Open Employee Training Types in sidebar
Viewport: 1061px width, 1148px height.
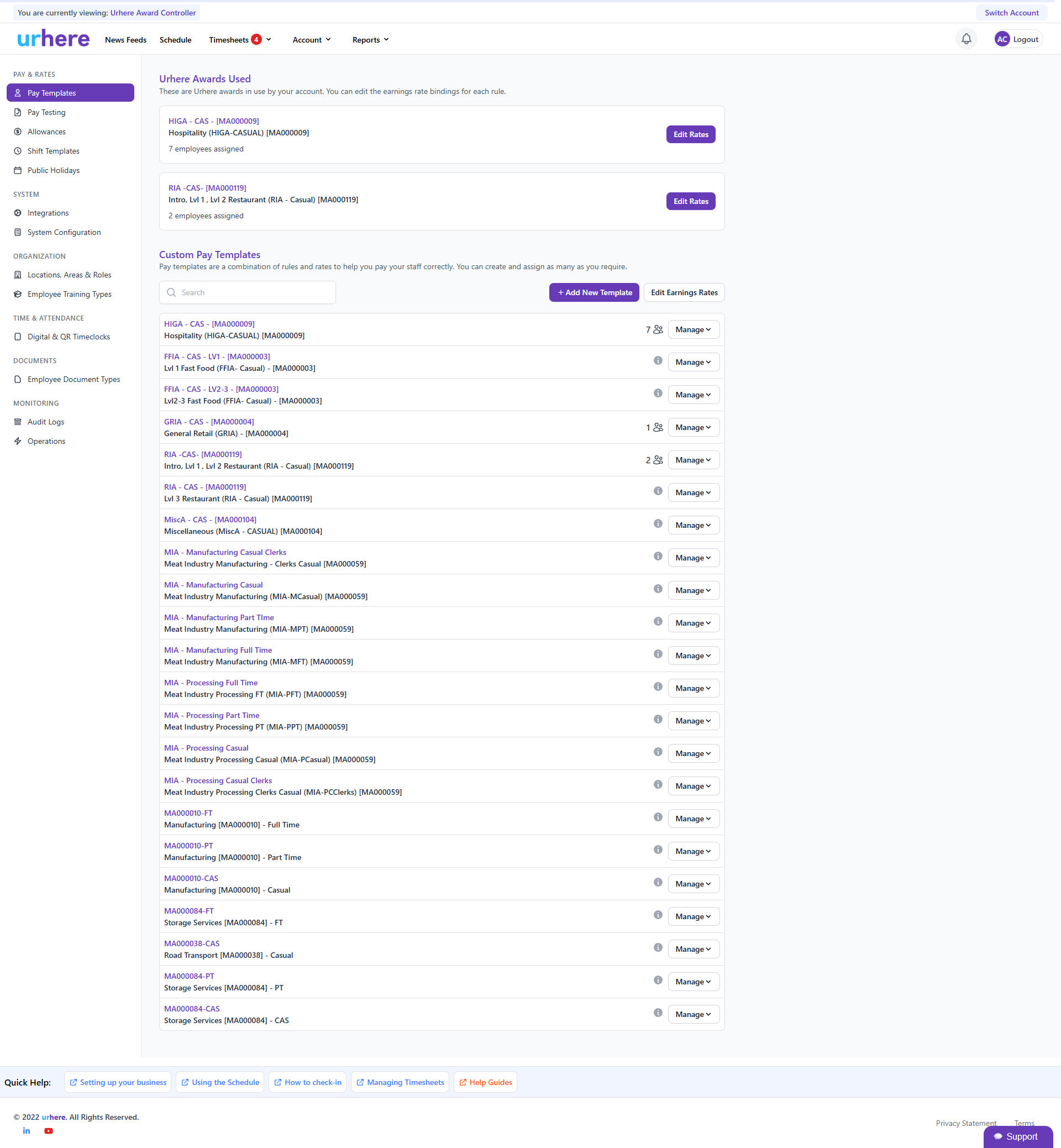(70, 295)
